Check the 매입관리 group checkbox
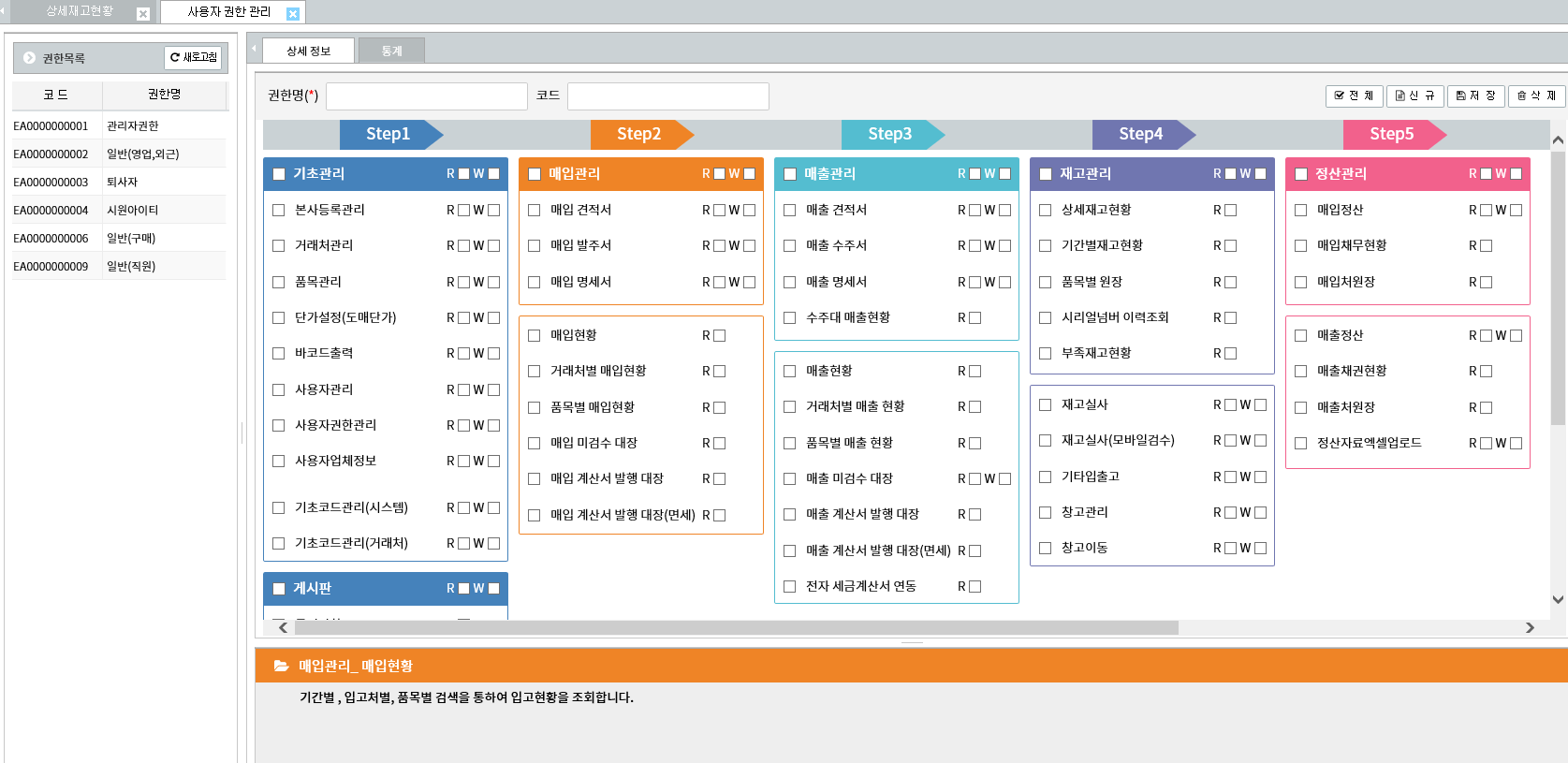 535,174
